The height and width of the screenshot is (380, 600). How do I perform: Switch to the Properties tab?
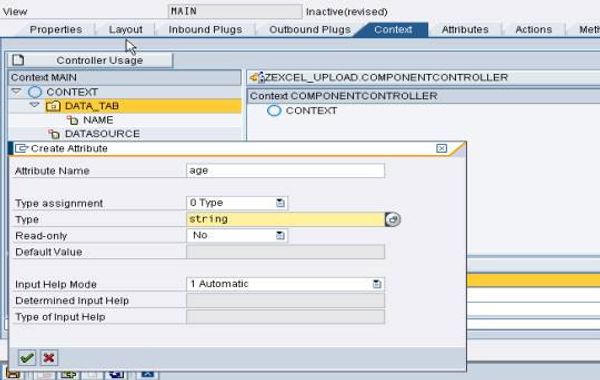pos(56,29)
